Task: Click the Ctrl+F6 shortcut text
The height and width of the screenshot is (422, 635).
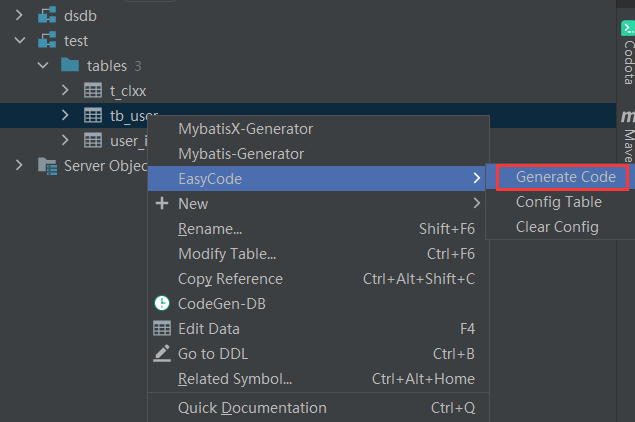Action: [x=451, y=254]
